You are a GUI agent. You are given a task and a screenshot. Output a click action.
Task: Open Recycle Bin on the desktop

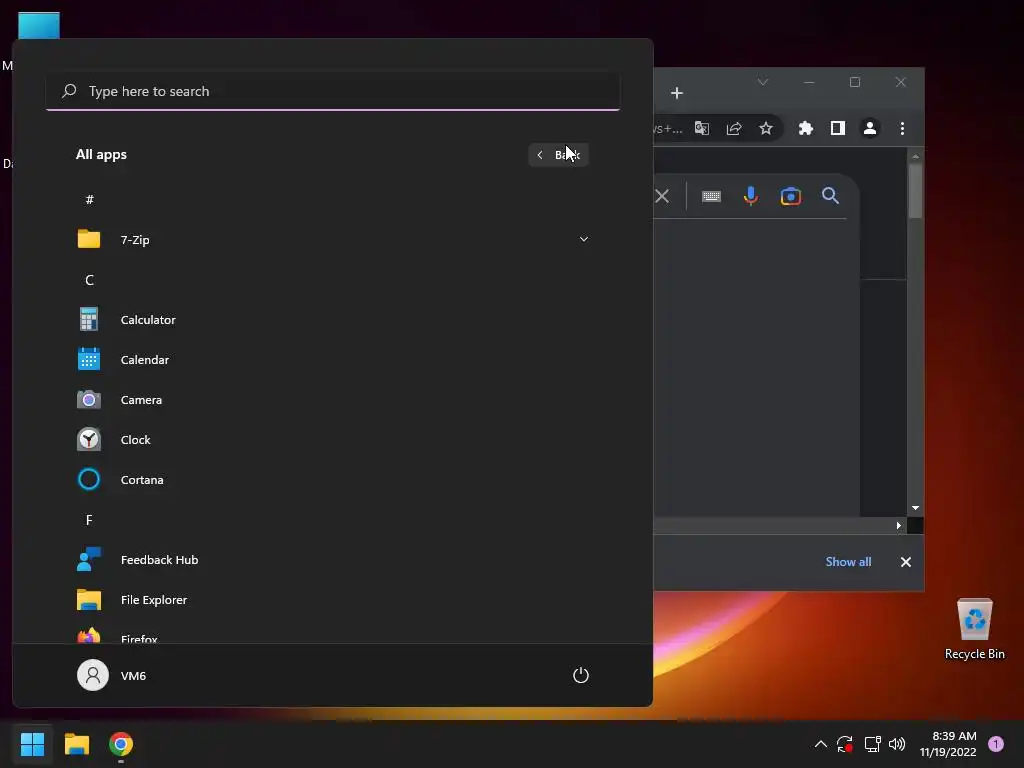[x=974, y=629]
